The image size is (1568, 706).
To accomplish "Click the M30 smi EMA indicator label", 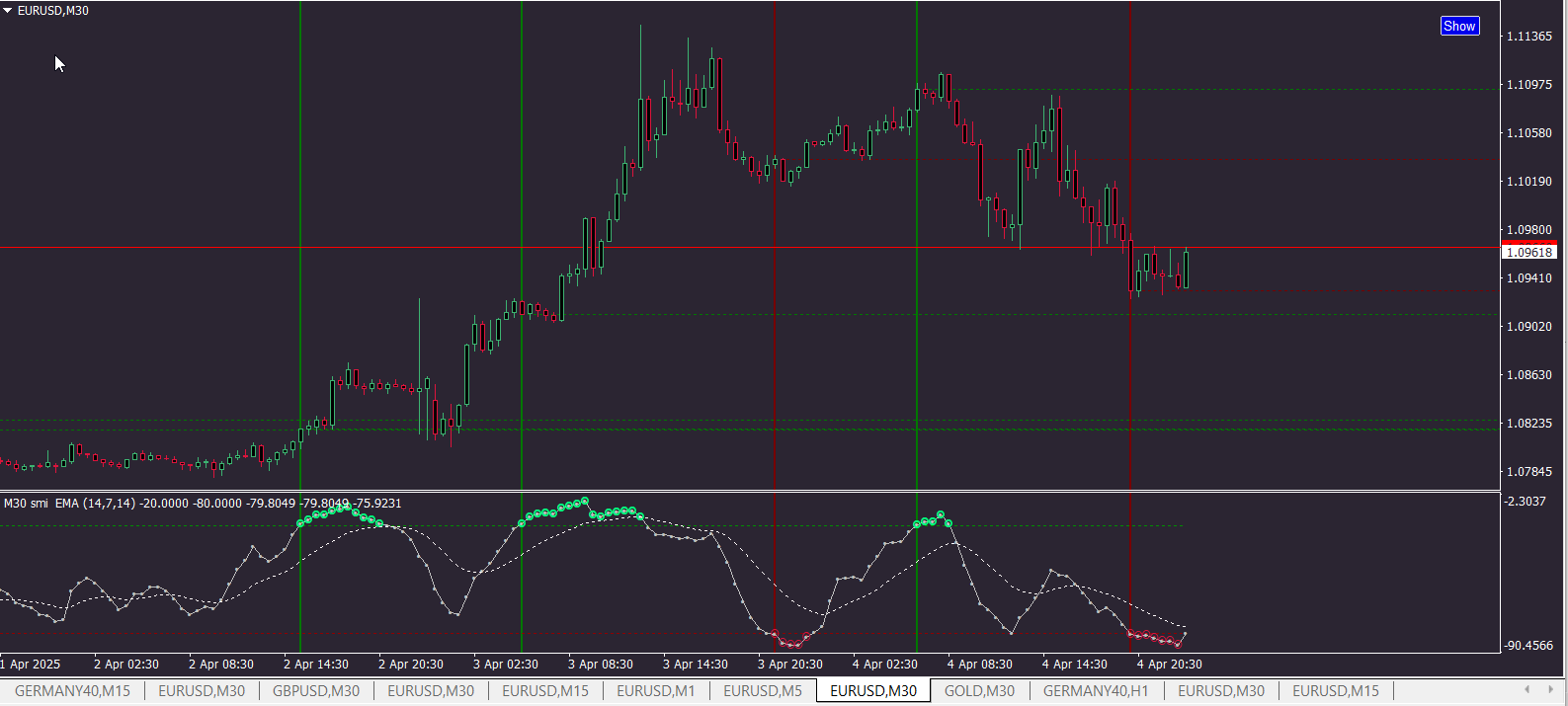I will (203, 504).
